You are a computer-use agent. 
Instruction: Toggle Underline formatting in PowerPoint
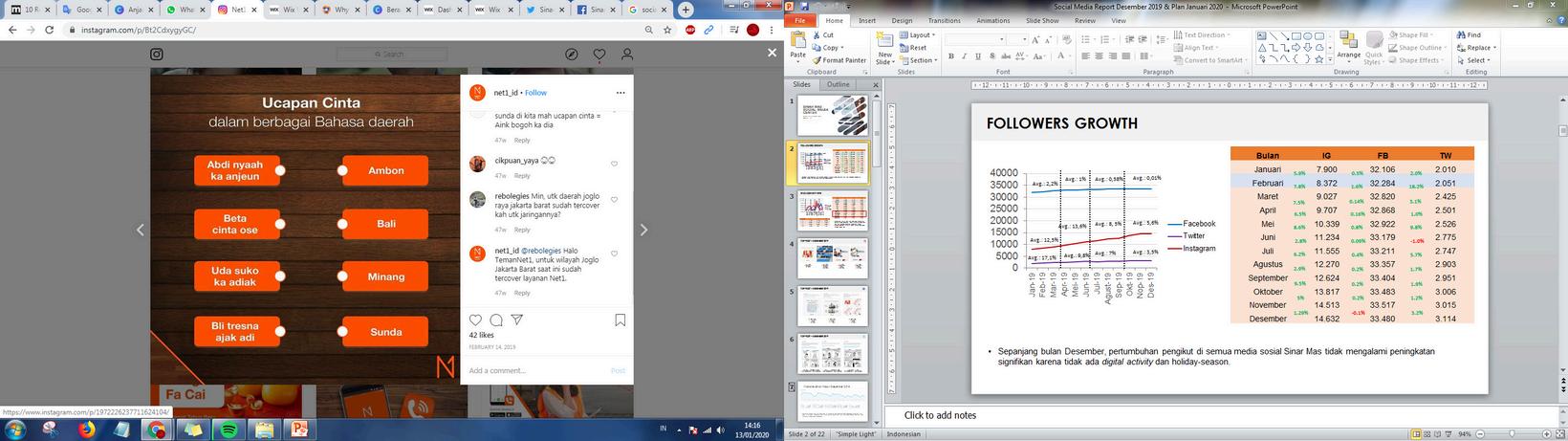point(978,56)
